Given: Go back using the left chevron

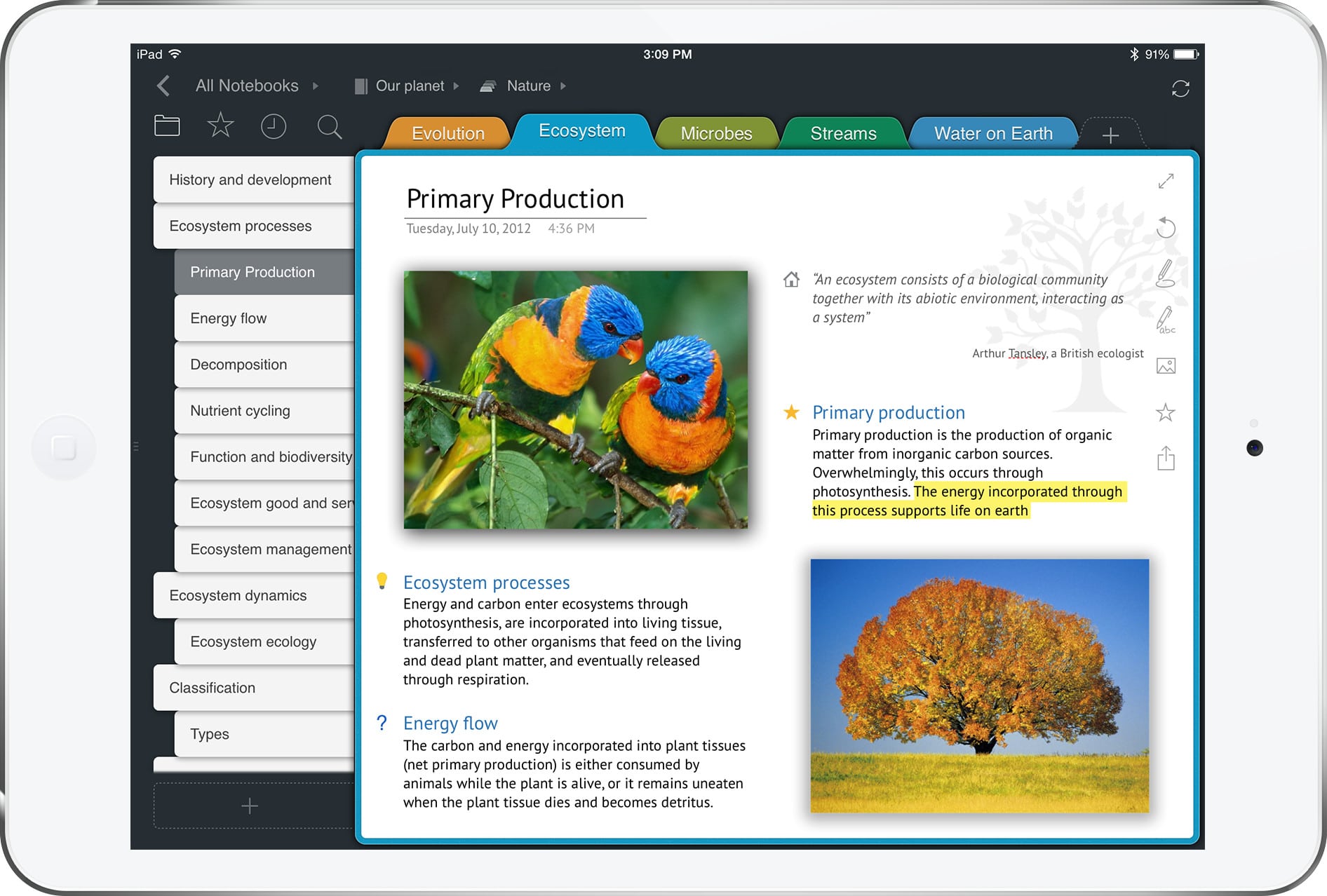Looking at the screenshot, I should click(x=163, y=86).
